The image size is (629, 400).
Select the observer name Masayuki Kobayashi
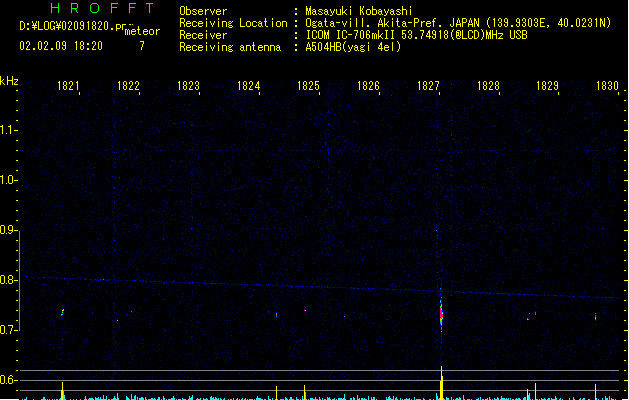click(359, 11)
